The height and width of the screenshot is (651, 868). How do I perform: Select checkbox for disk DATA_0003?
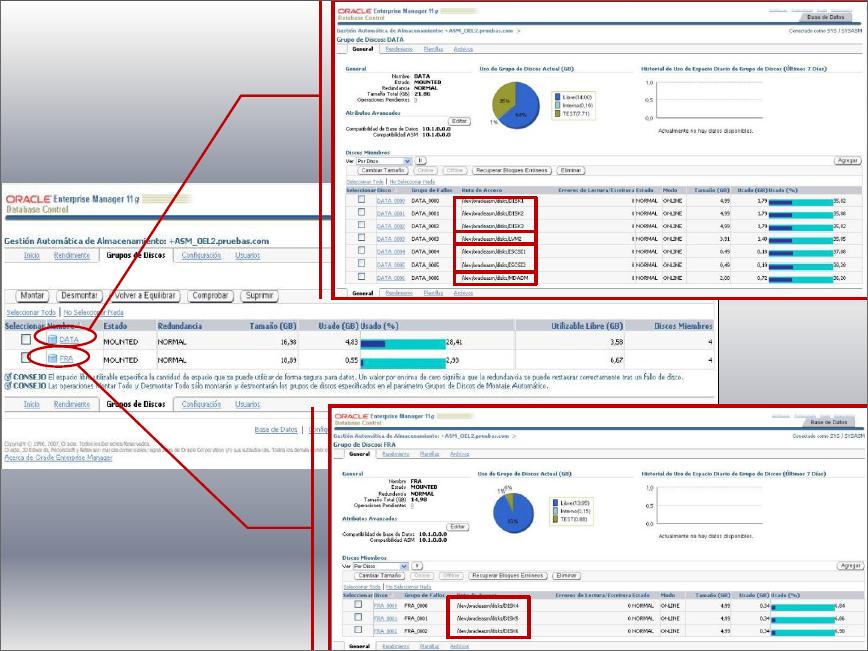tap(361, 237)
